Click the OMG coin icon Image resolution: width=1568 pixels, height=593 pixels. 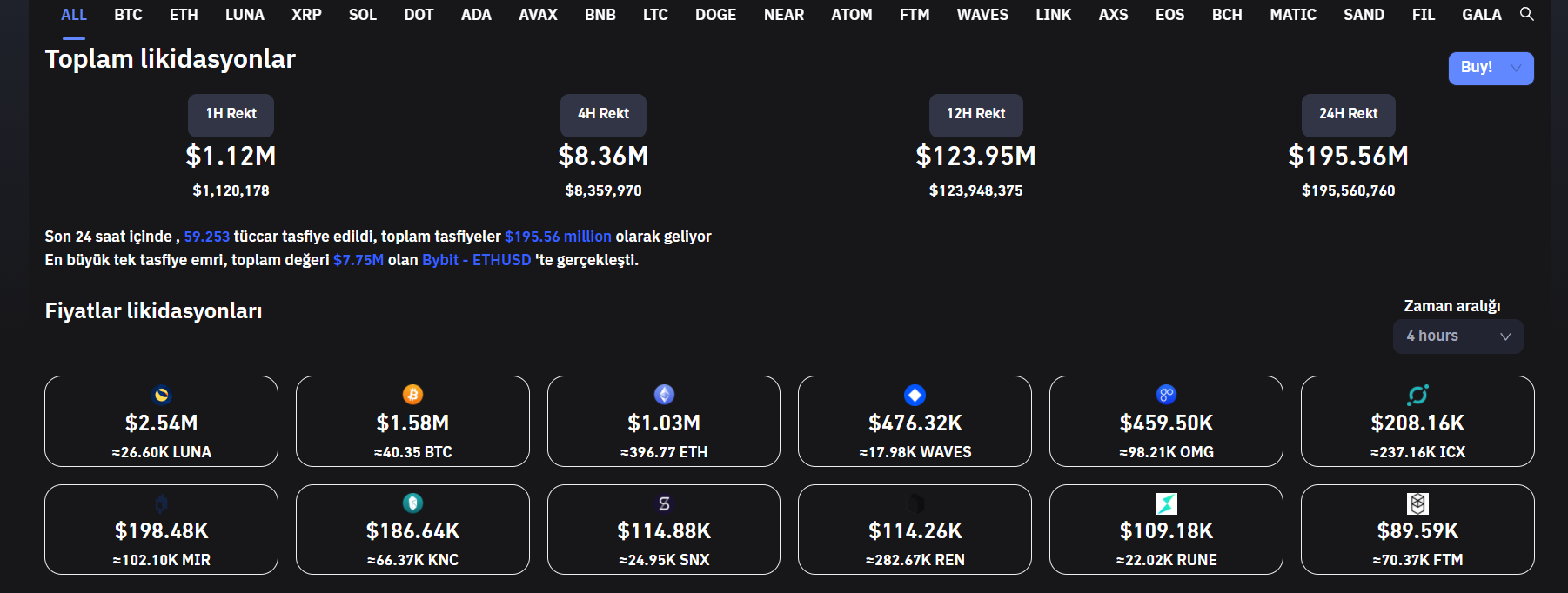tap(1166, 395)
